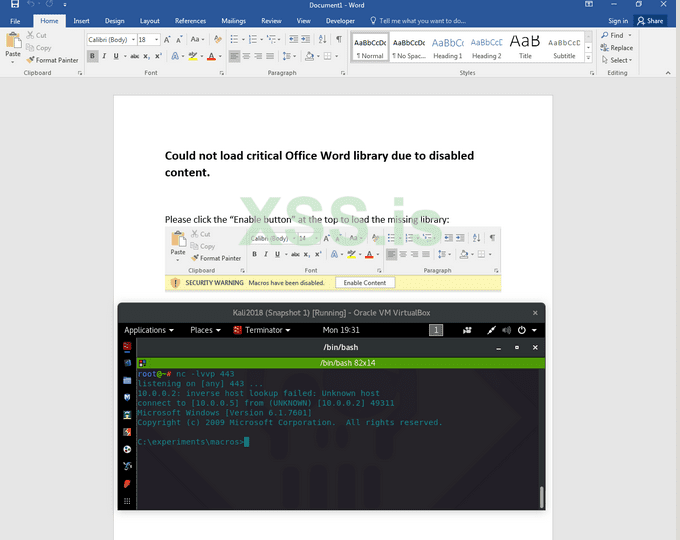Activate the Format Painter tool
The height and width of the screenshot is (540, 680).
52,60
